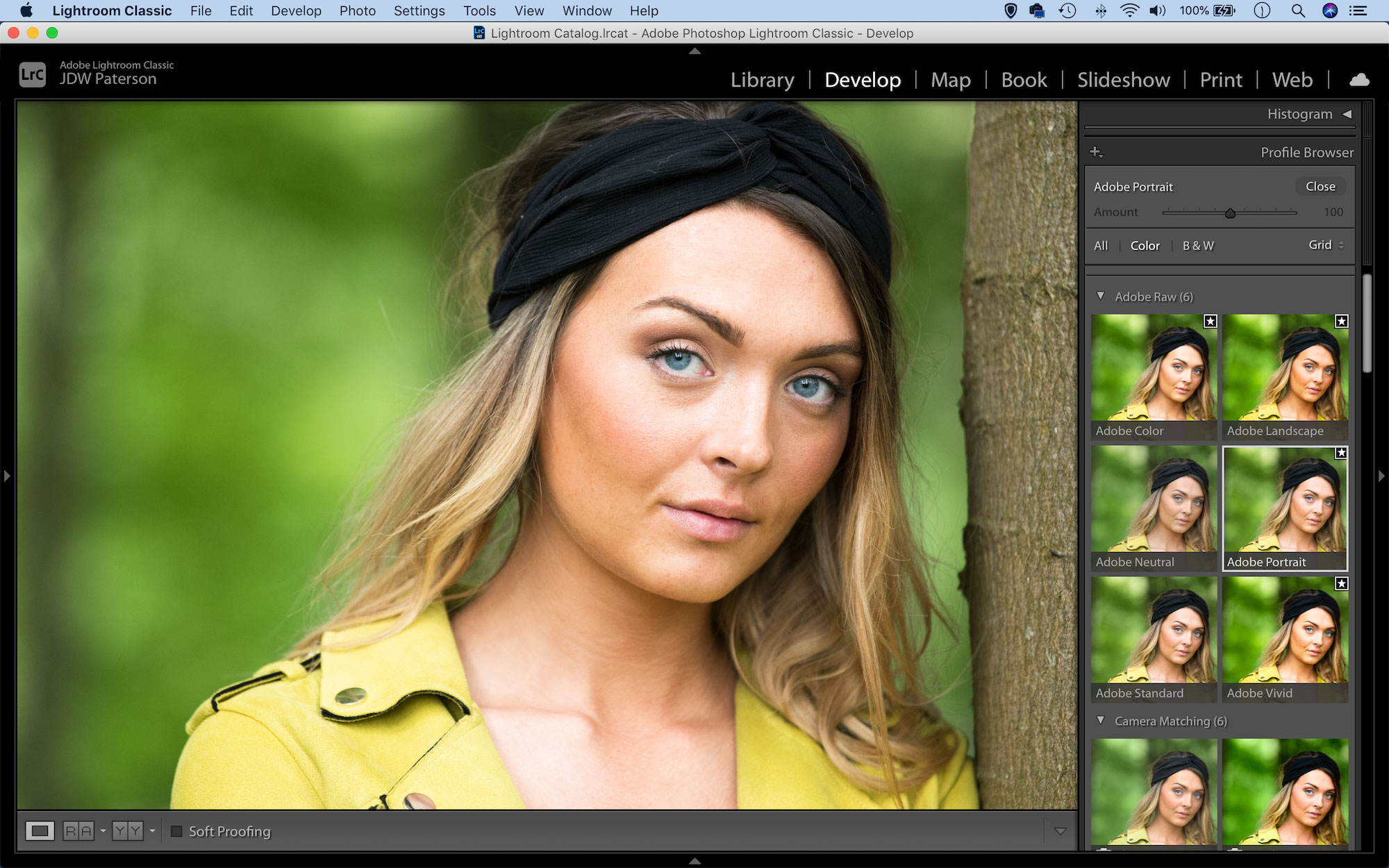Open the Apple menu
The height and width of the screenshot is (868, 1389).
[26, 10]
